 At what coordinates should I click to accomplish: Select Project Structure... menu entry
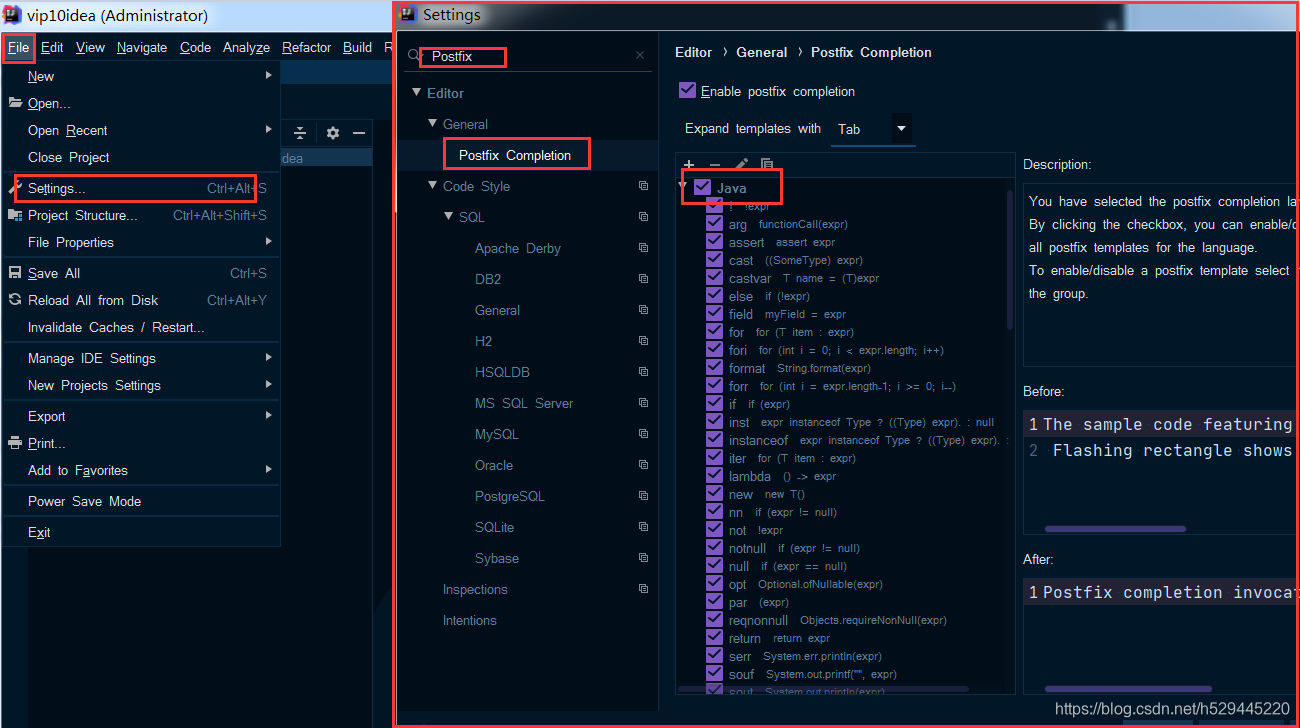pyautogui.click(x=140, y=215)
